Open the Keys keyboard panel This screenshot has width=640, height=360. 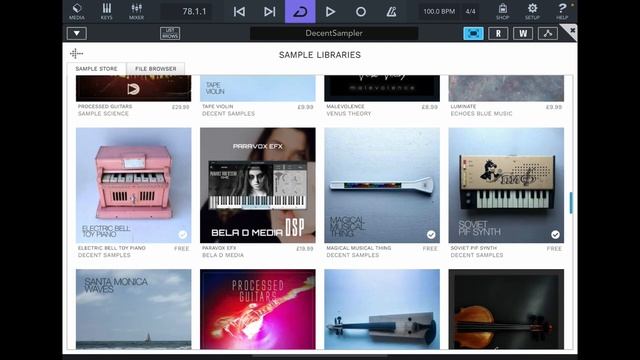(x=107, y=11)
